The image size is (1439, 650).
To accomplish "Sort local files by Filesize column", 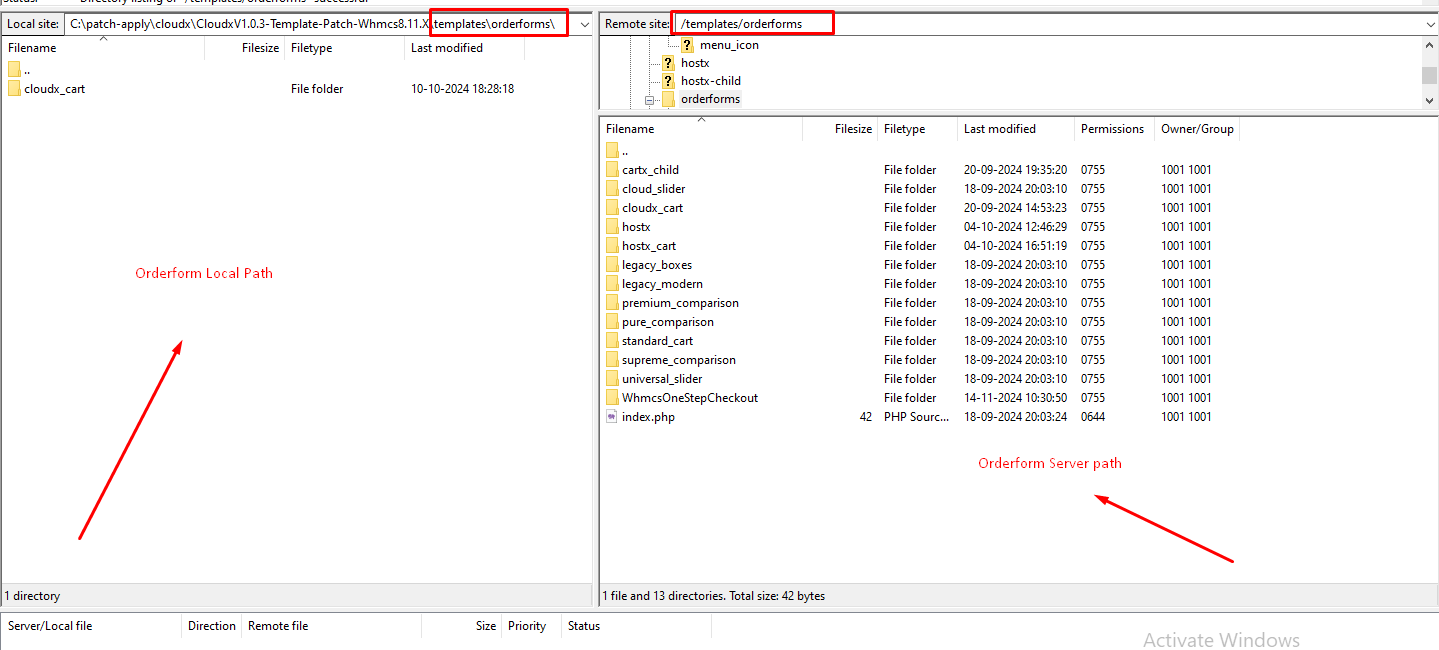I will coord(260,48).
